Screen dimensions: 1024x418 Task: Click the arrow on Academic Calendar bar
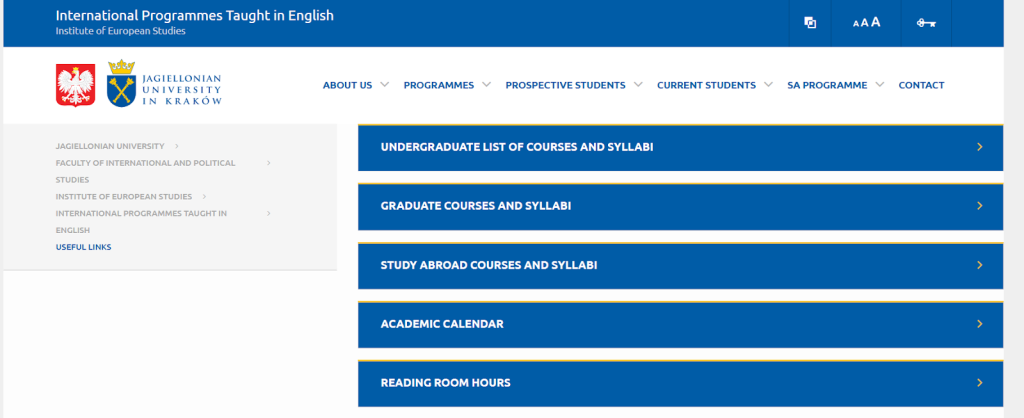pos(980,324)
